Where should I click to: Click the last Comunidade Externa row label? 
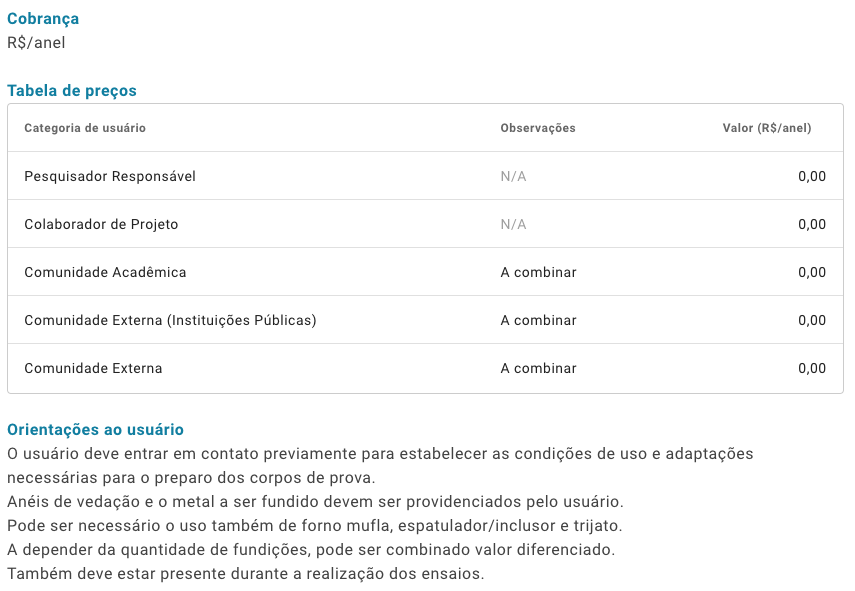point(93,368)
